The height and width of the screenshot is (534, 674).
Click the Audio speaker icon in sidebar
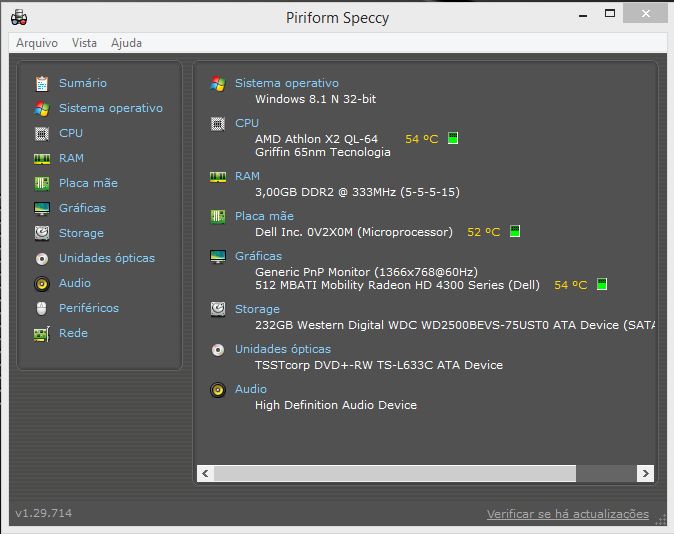tap(42, 284)
